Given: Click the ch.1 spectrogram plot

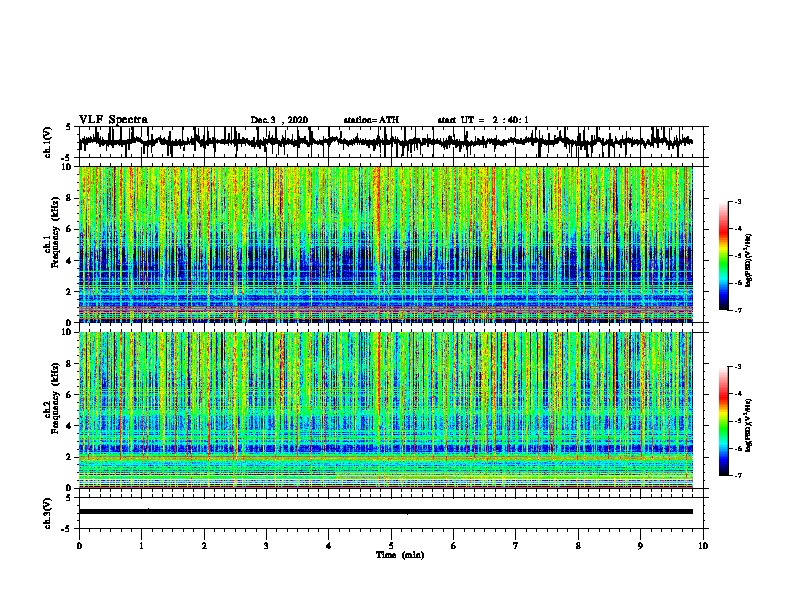Looking at the screenshot, I should pyautogui.click(x=385, y=244).
